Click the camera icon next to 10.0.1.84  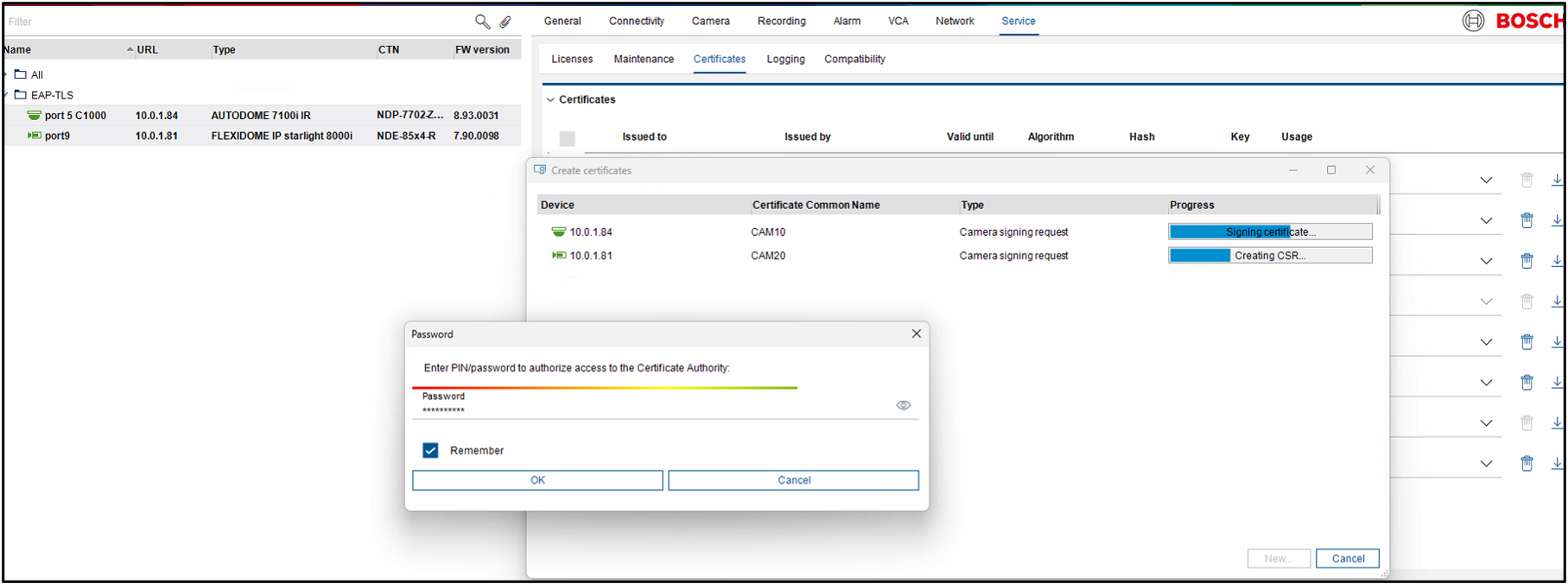coord(559,232)
